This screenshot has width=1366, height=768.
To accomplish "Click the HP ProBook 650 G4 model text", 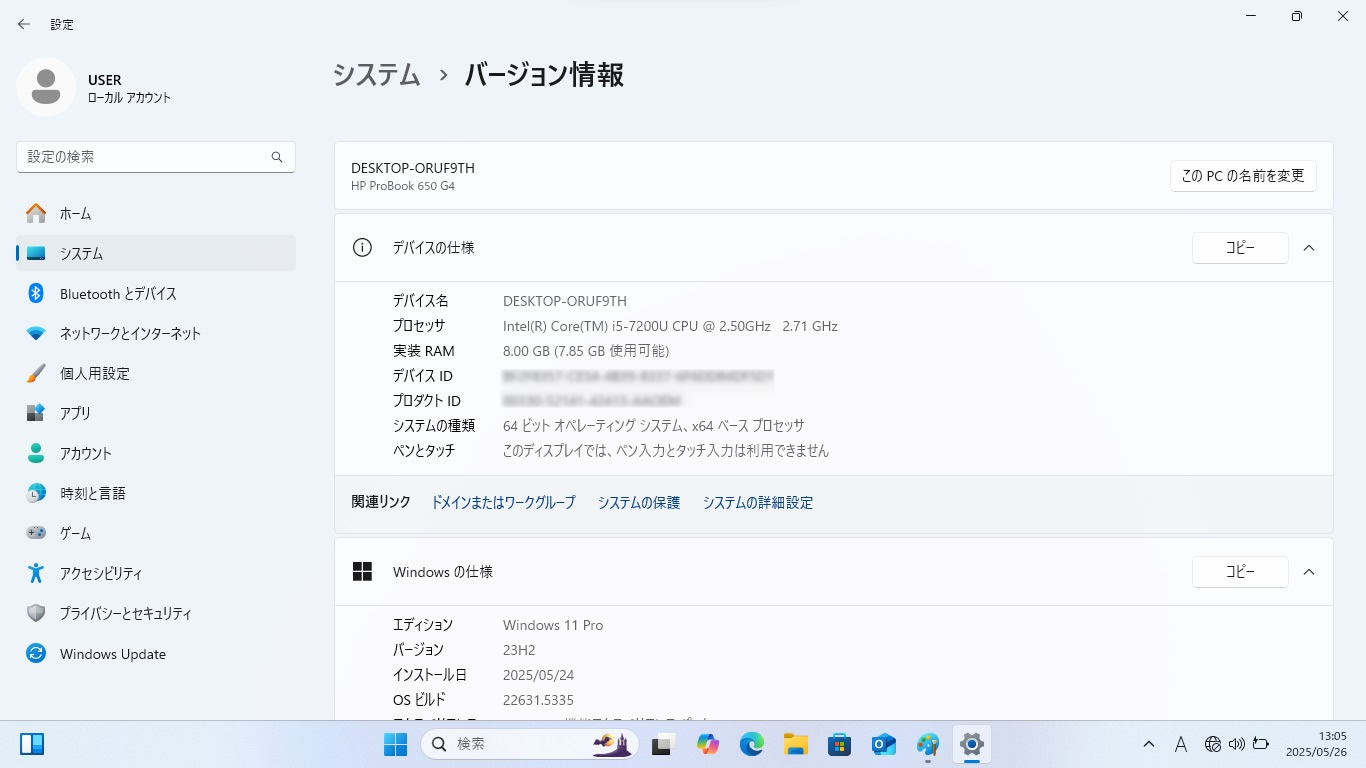I will (403, 186).
